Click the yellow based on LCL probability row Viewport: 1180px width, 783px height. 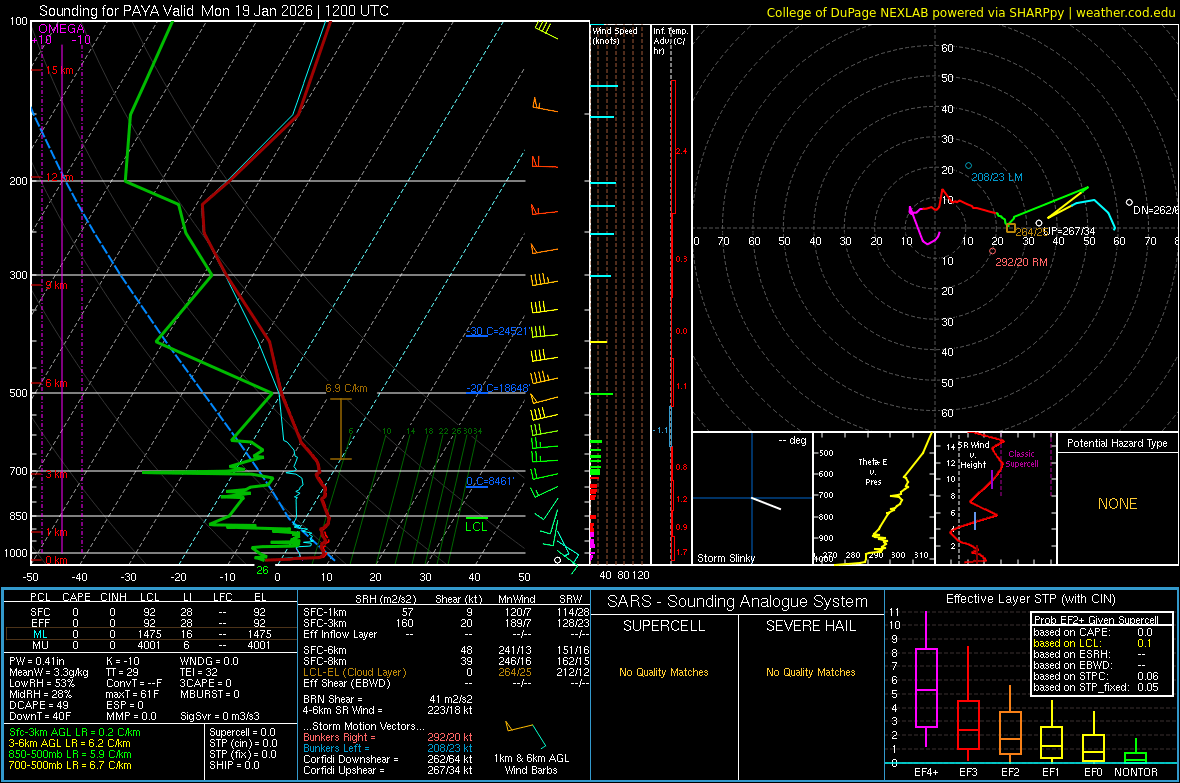pyautogui.click(x=1093, y=644)
